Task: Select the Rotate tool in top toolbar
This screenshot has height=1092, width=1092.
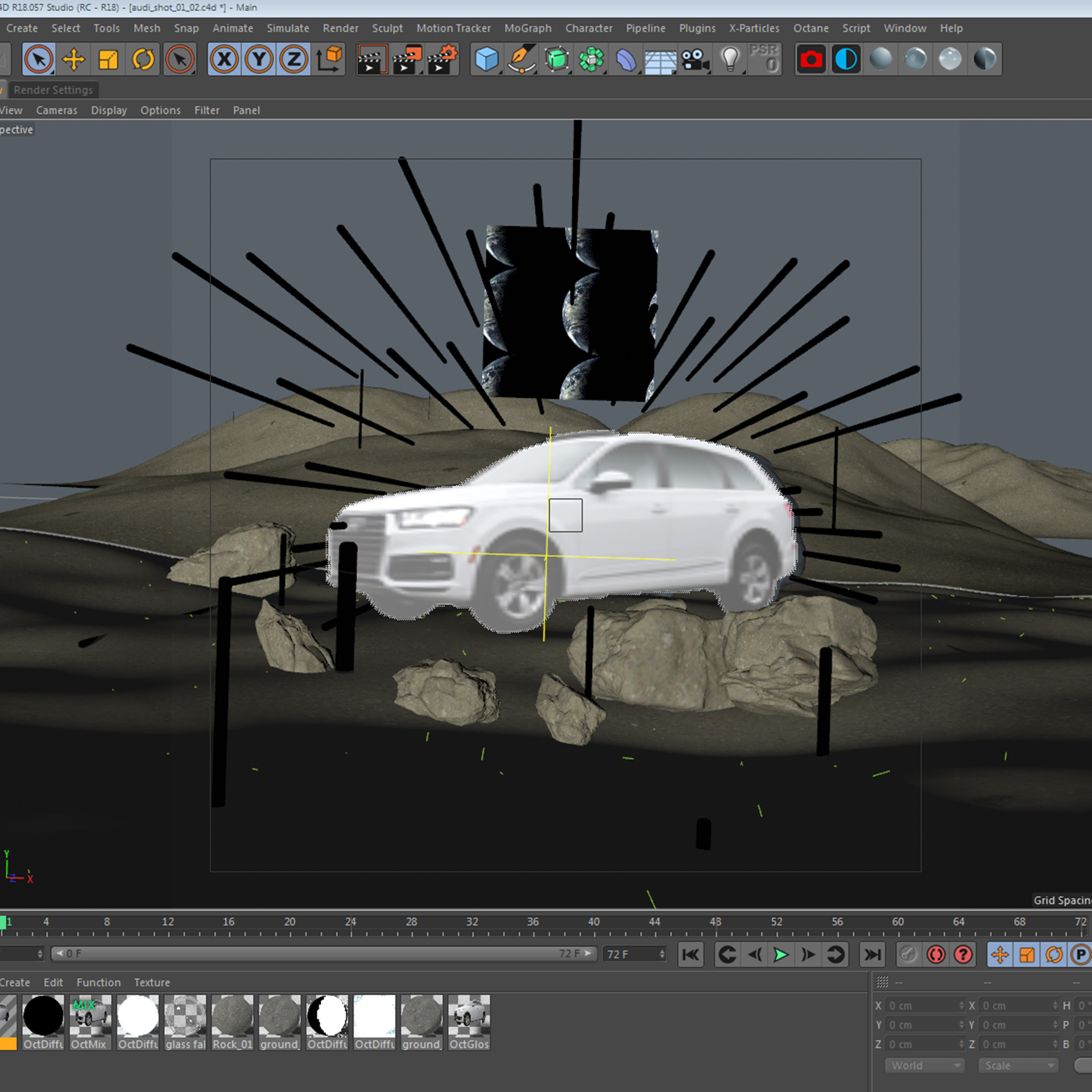Action: coord(143,59)
